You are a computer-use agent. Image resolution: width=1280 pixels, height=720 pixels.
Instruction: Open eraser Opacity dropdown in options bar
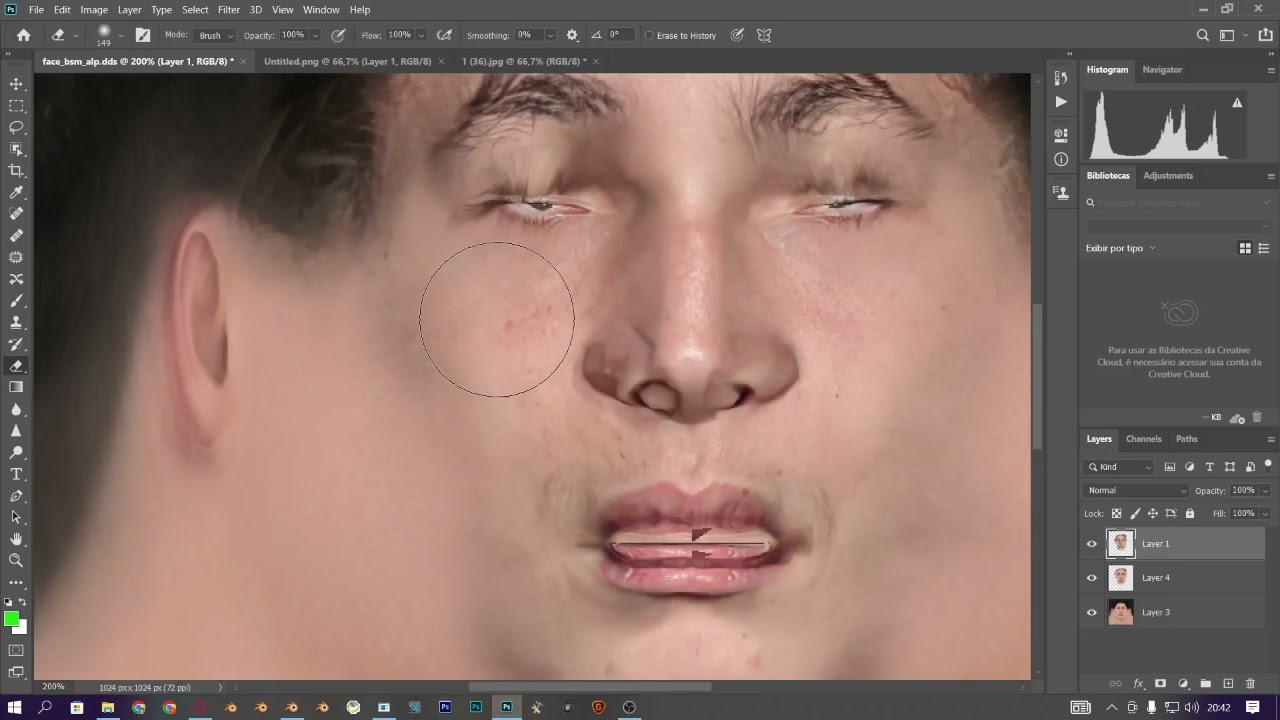tap(315, 35)
